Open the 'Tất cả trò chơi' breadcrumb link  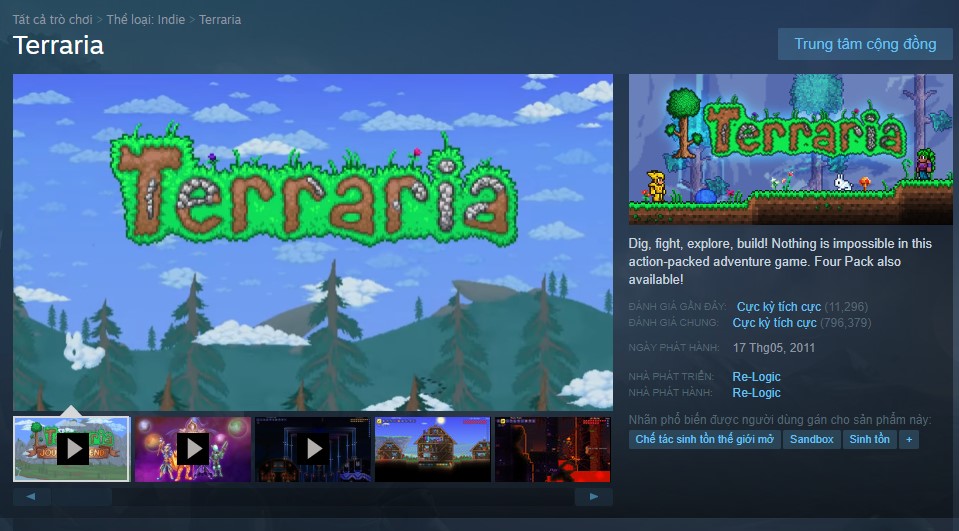[53, 20]
